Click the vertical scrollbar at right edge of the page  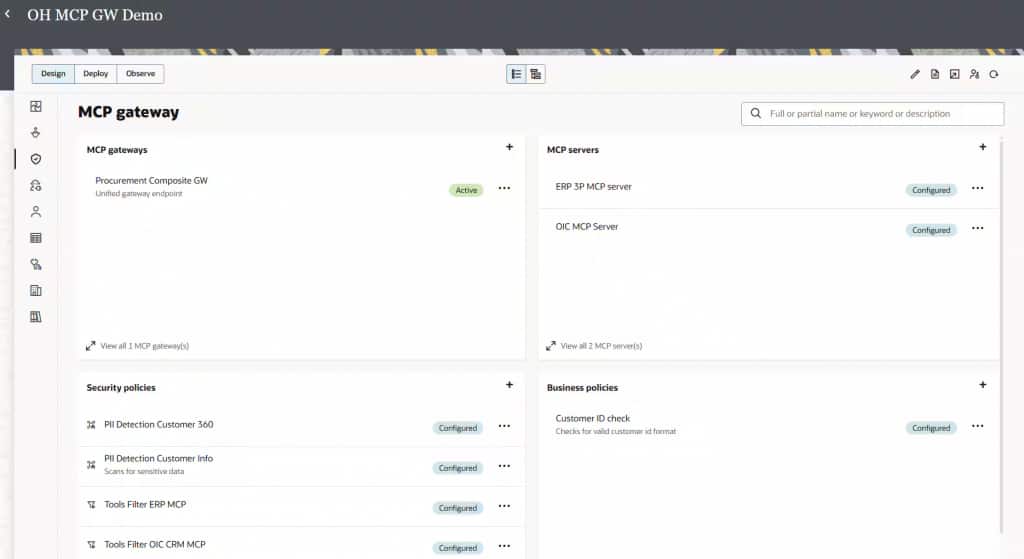click(x=1001, y=336)
